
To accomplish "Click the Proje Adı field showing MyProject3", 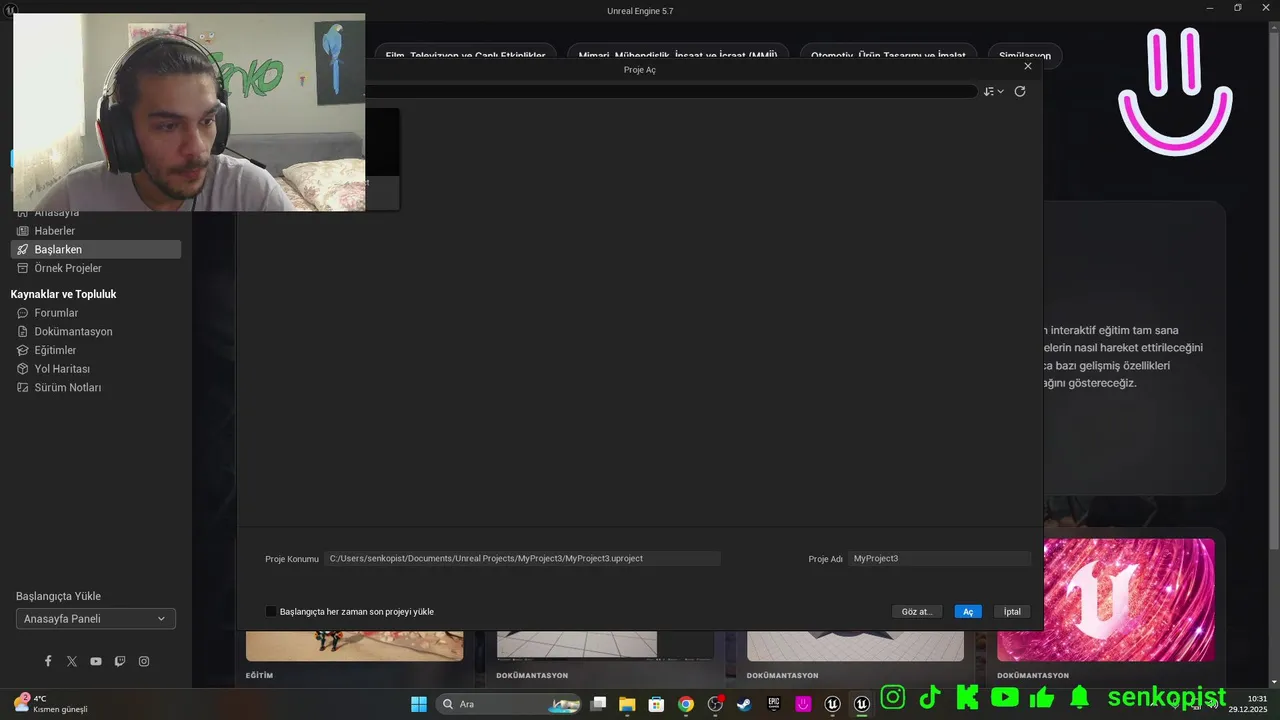I will (x=940, y=558).
